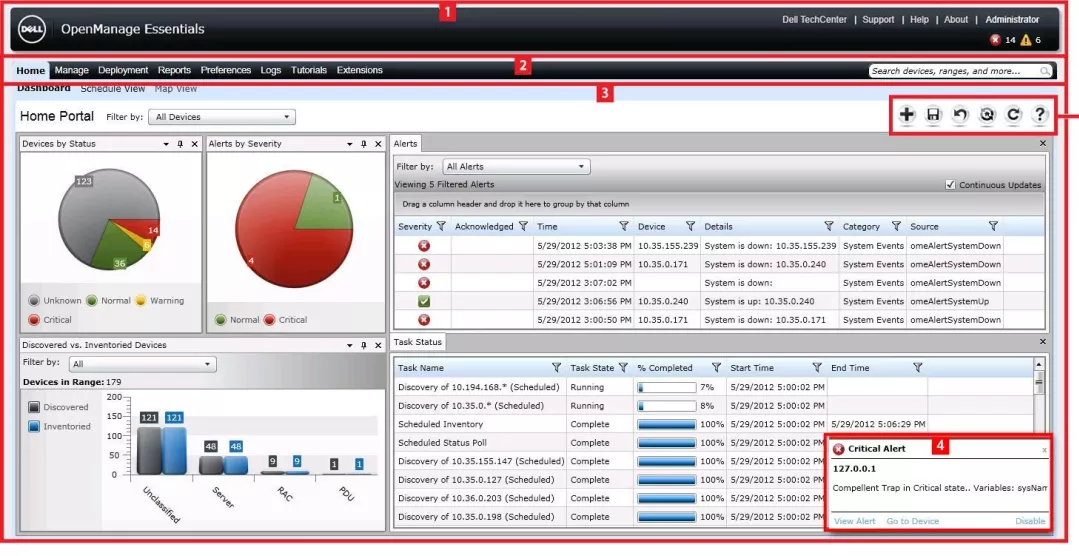This screenshot has width=1079, height=556.
Task: Open the Reports menu
Action: point(174,70)
